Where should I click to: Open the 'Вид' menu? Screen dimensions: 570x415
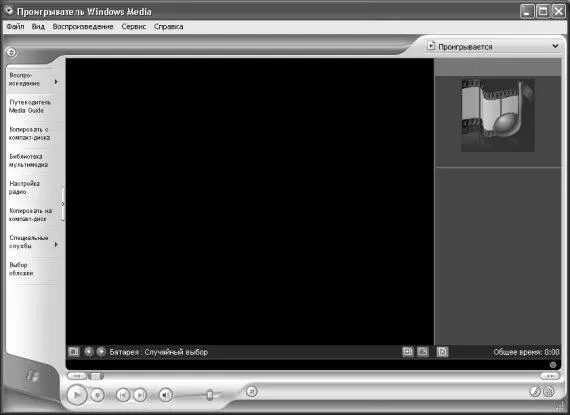(38, 27)
